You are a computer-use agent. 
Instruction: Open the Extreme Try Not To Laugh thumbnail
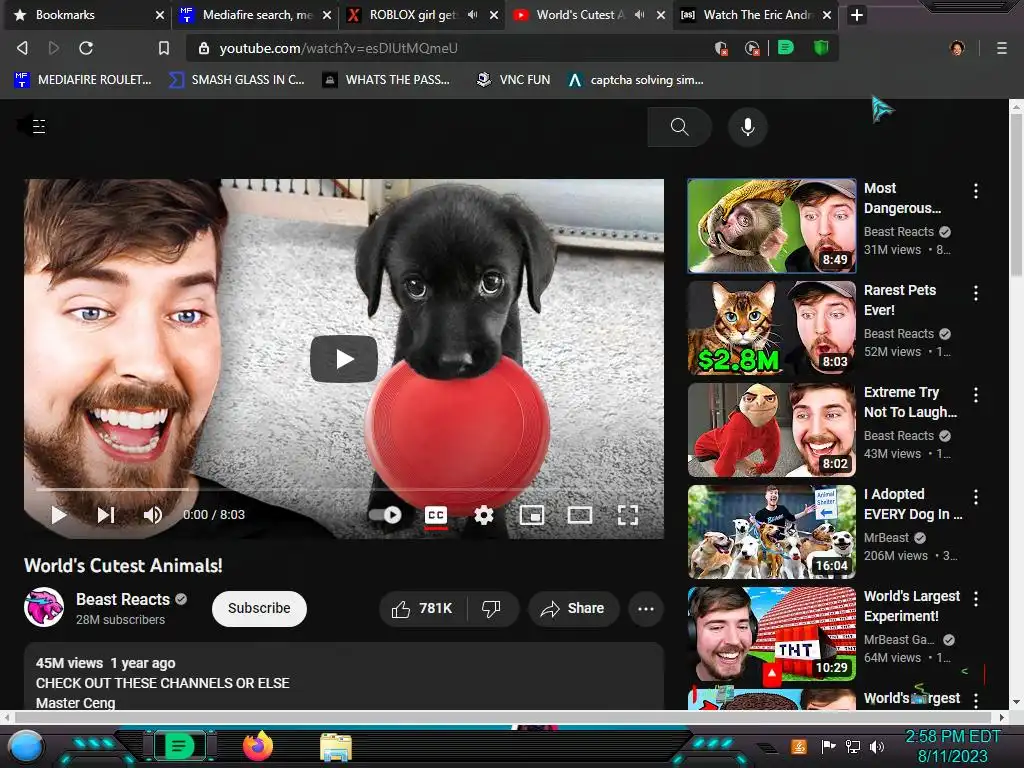pyautogui.click(x=771, y=430)
